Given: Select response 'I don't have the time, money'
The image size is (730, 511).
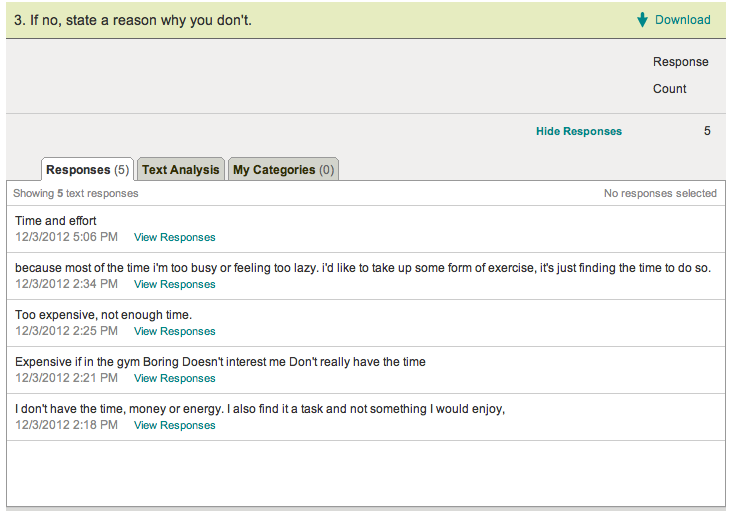Looking at the screenshot, I should (260, 409).
